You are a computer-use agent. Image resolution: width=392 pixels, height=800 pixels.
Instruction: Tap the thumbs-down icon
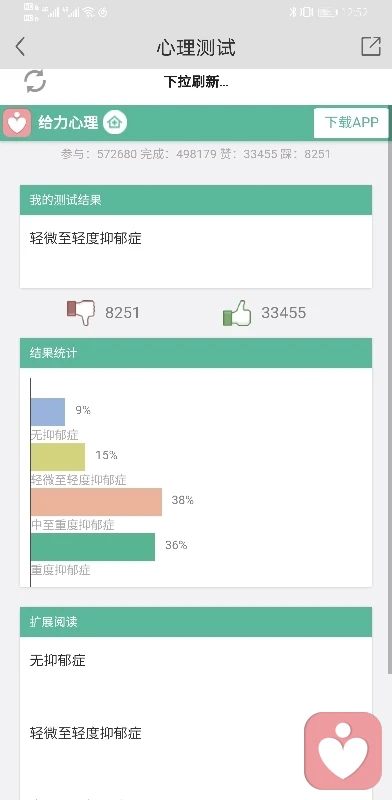click(81, 312)
